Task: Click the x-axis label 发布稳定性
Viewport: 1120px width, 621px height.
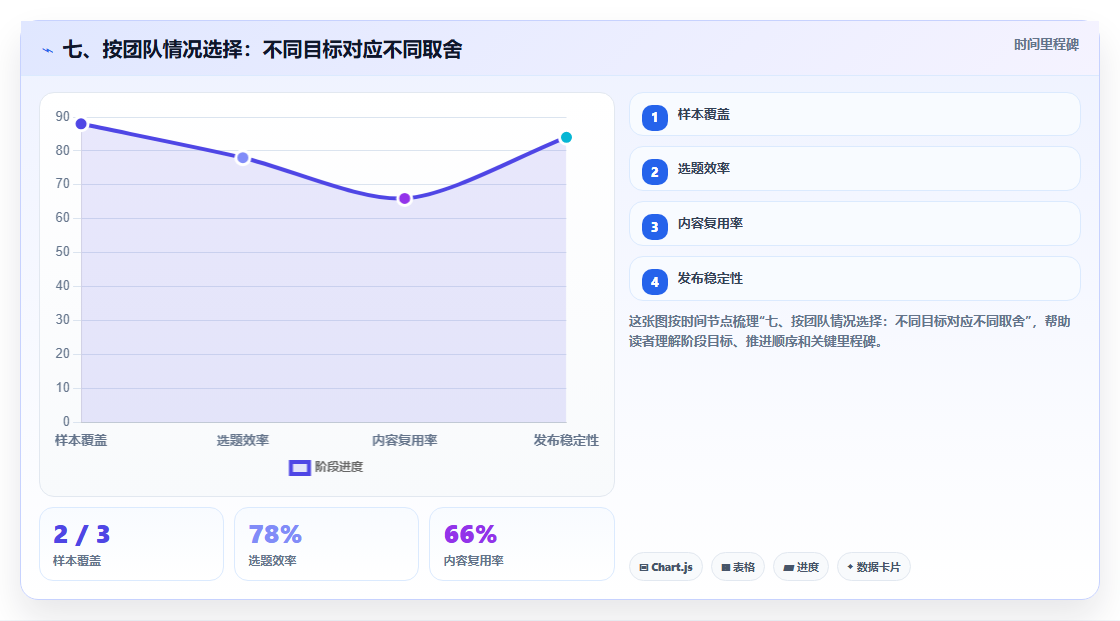Action: [566, 440]
